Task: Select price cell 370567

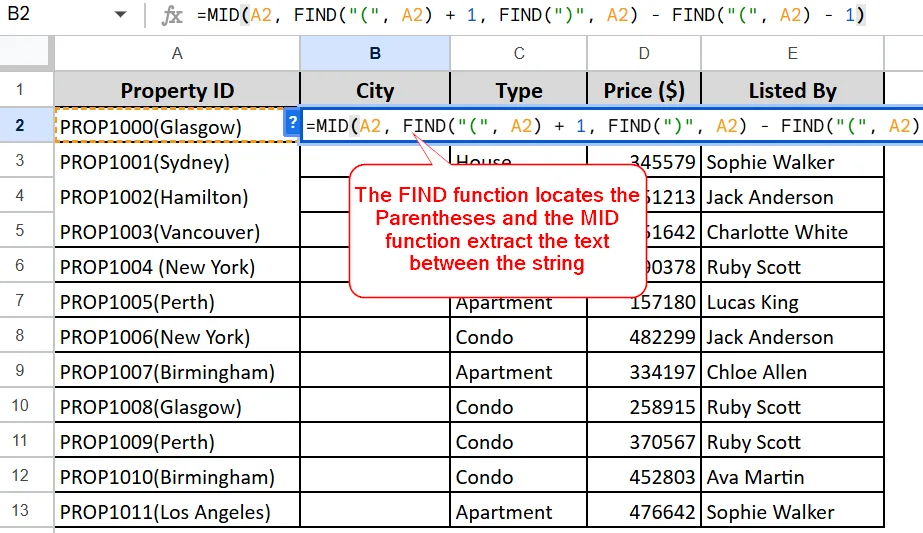Action: [644, 442]
